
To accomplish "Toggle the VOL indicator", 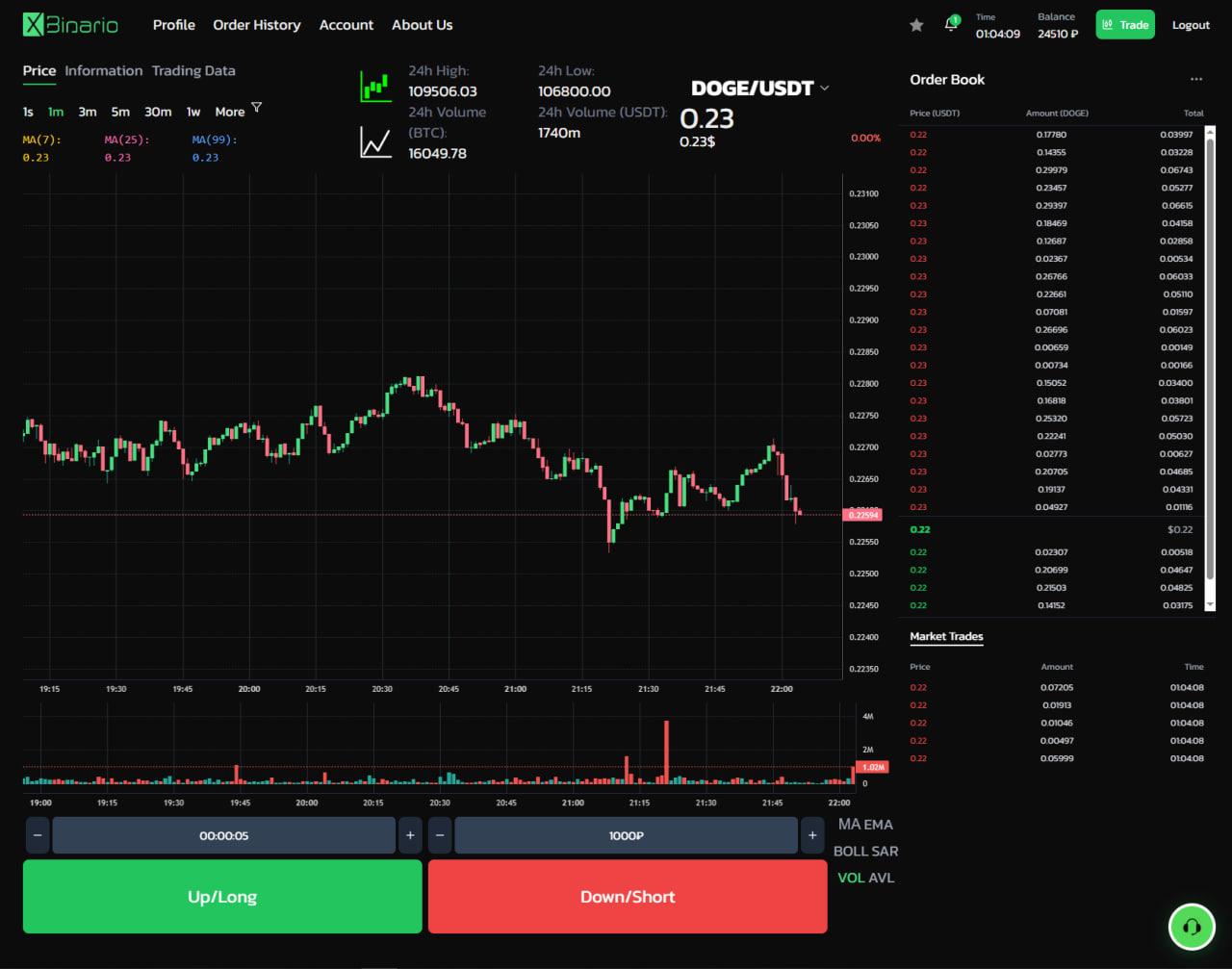I will coord(851,878).
